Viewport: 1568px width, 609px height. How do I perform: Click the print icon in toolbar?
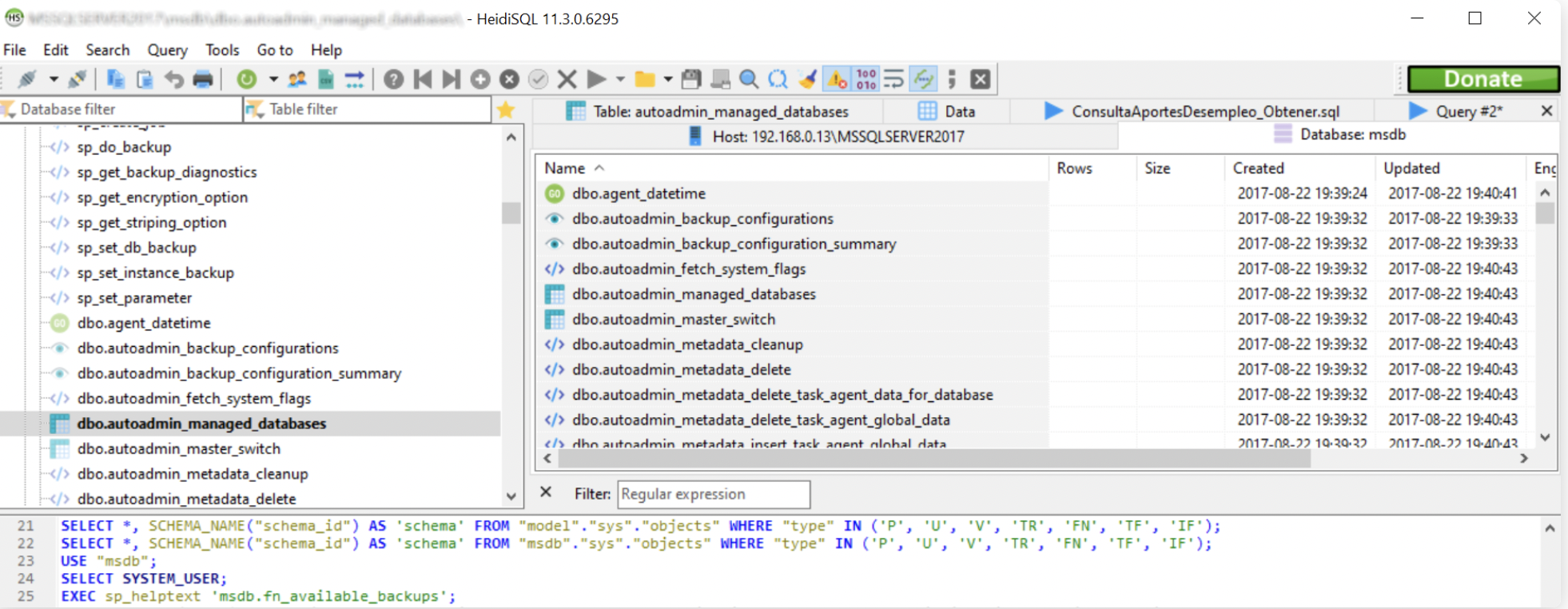pos(203,79)
